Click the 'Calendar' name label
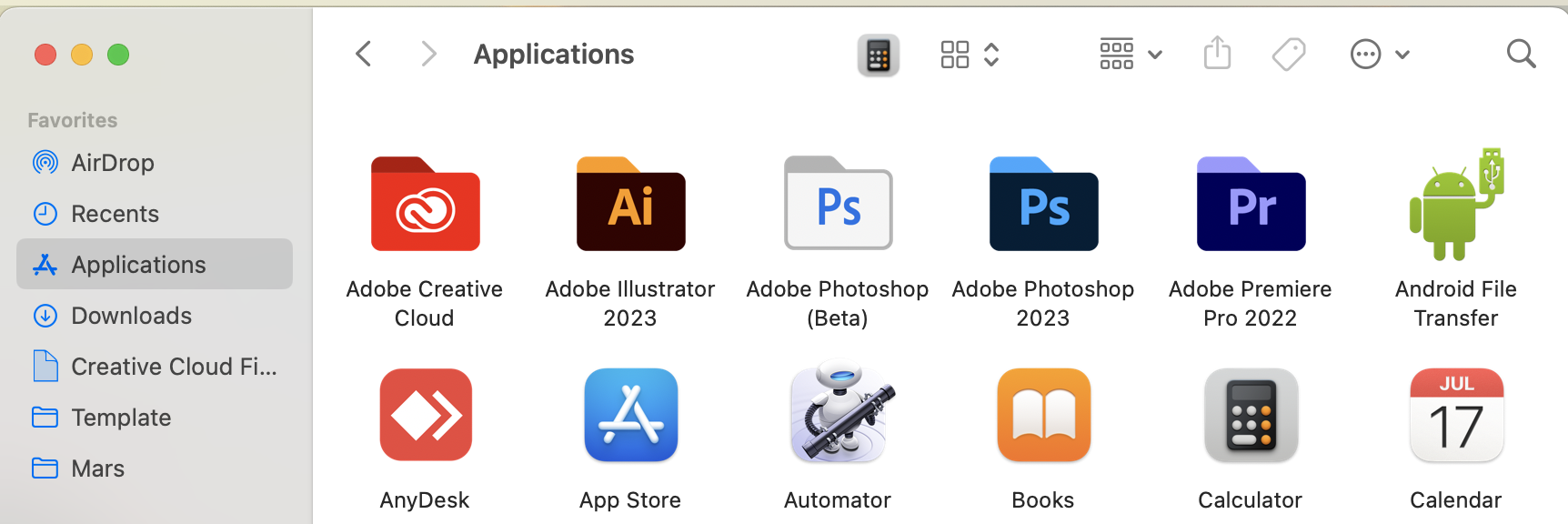 (x=1456, y=500)
